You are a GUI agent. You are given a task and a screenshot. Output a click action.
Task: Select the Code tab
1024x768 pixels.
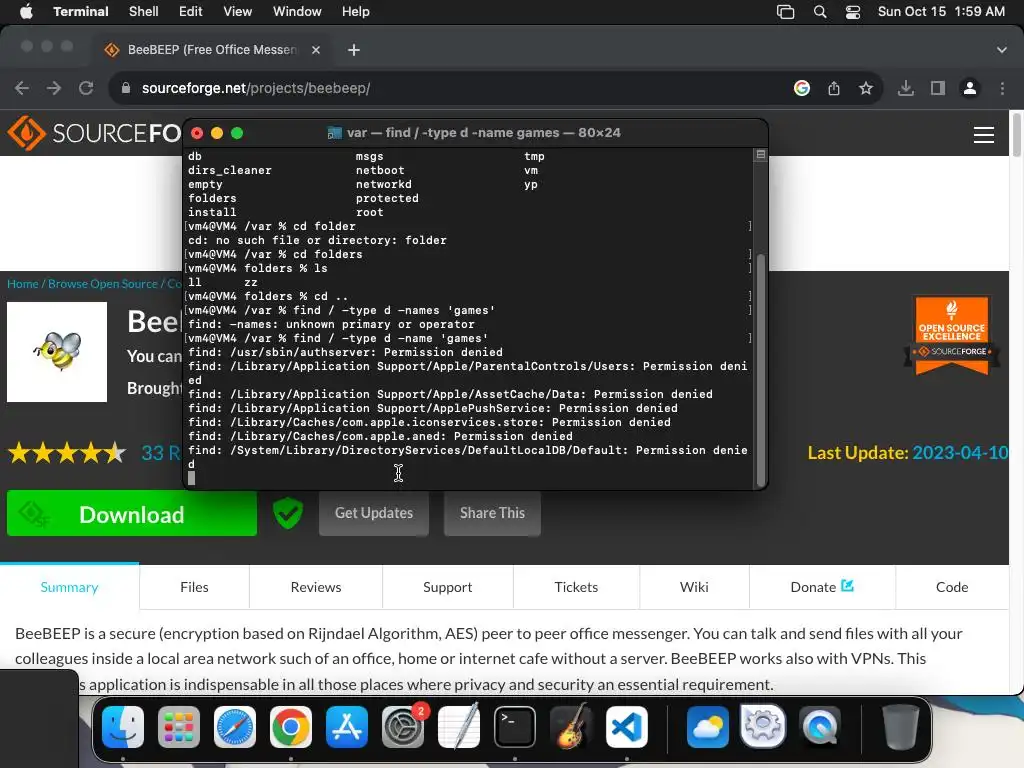click(x=952, y=587)
